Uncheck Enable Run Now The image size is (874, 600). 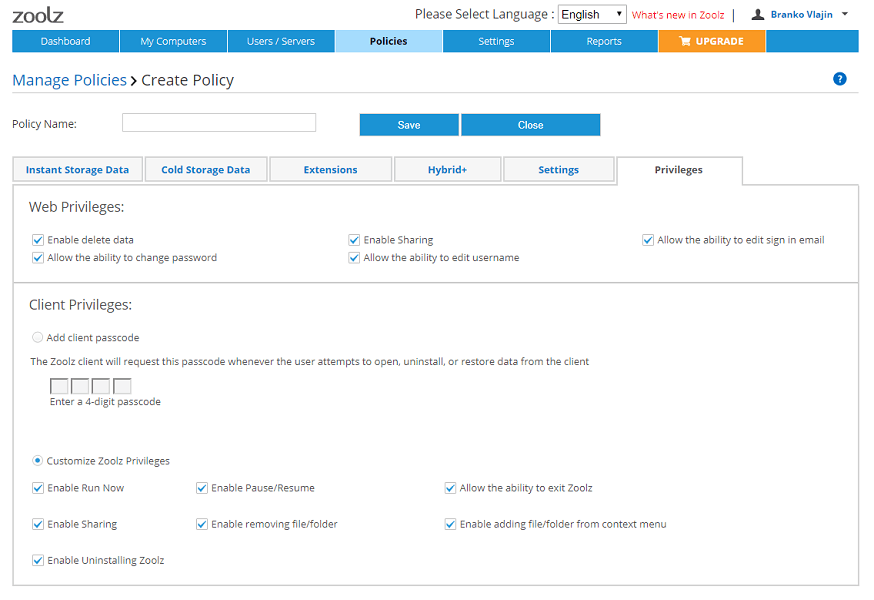point(38,488)
